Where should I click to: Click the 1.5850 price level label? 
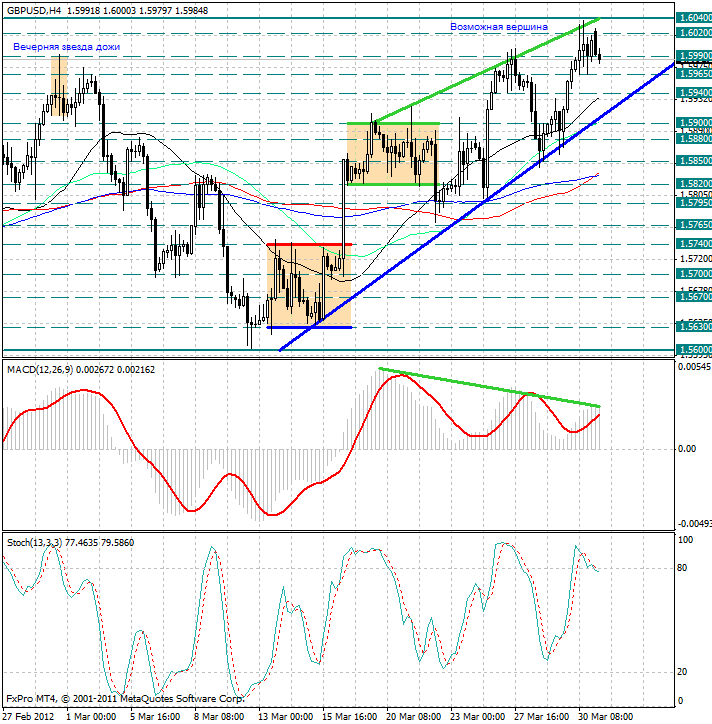694,161
